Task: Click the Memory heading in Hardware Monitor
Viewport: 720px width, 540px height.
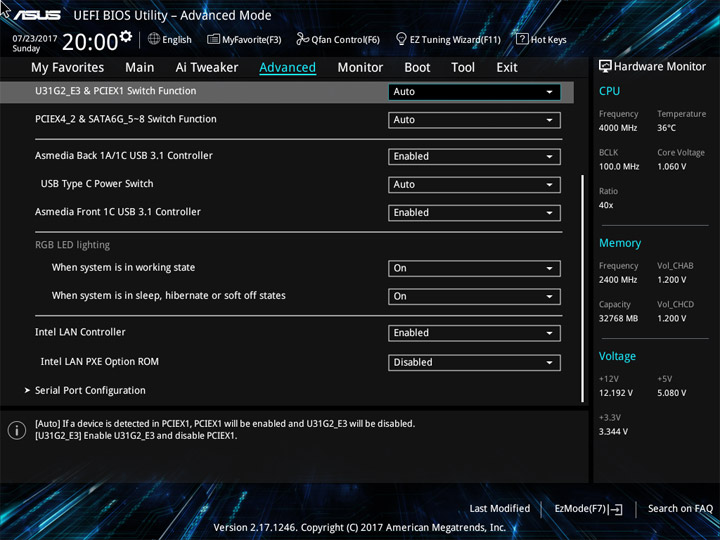Action: (x=620, y=243)
